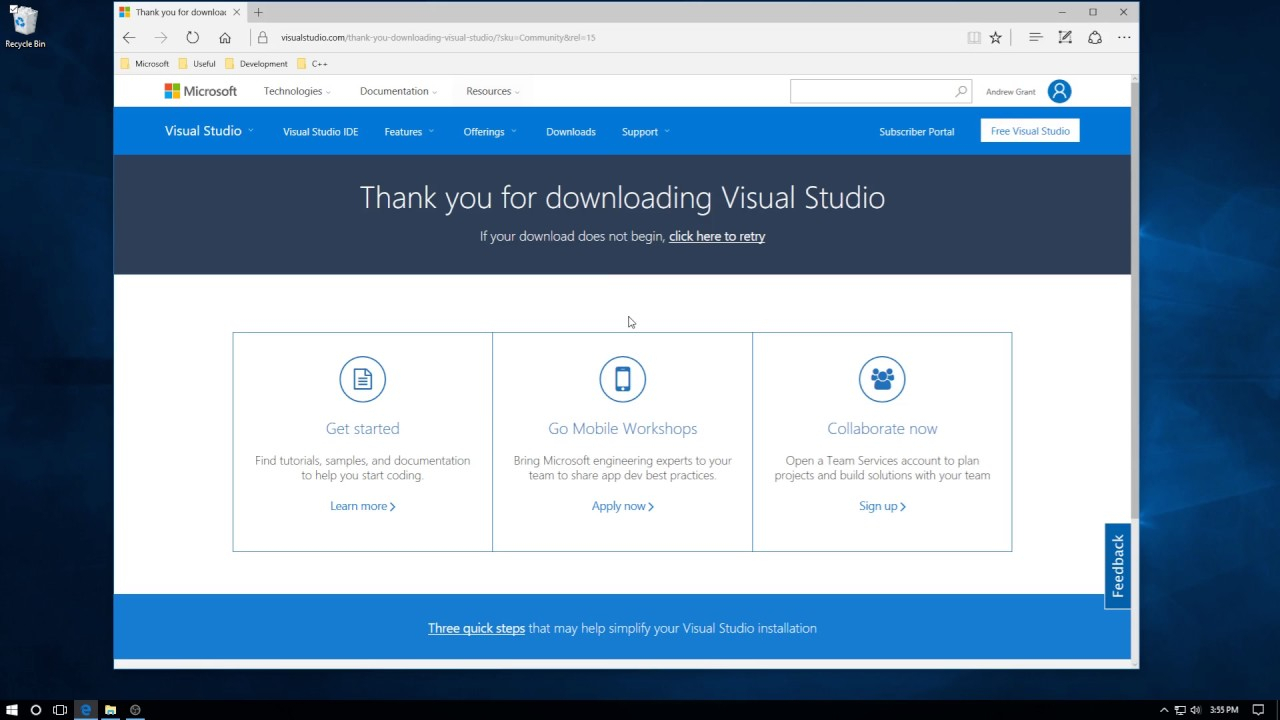
Task: Click the Get started document icon
Action: [362, 379]
